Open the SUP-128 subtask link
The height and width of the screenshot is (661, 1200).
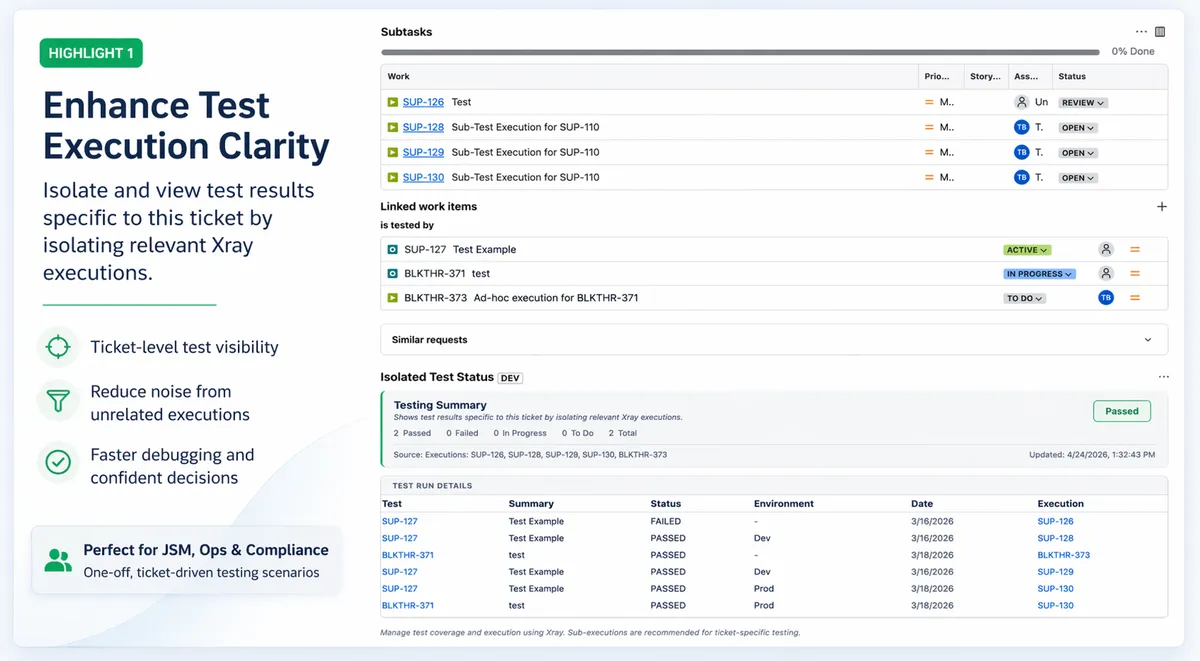click(423, 127)
